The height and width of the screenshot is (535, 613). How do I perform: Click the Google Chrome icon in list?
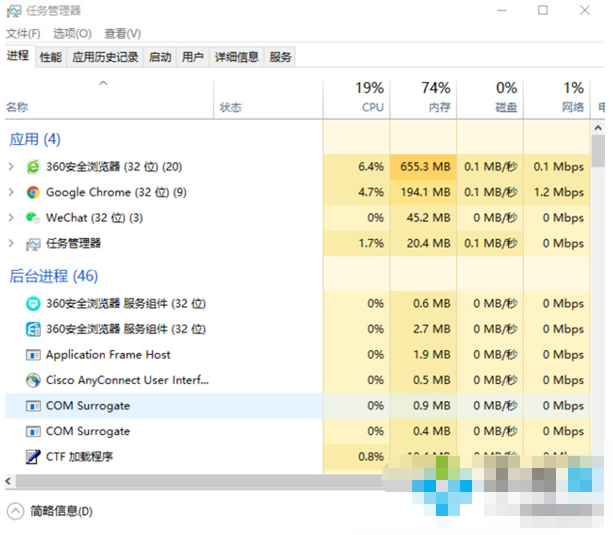pyautogui.click(x=33, y=193)
